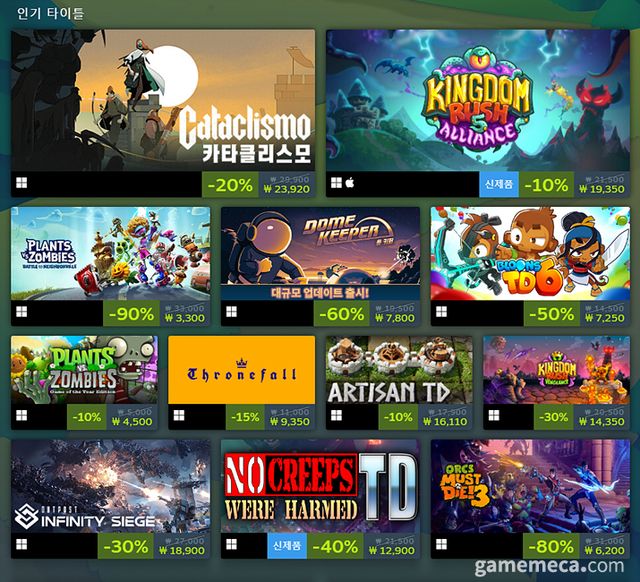This screenshot has height=582, width=640.
Task: Click the ₩ 23,920 price for Cataclismo
Action: coord(287,189)
